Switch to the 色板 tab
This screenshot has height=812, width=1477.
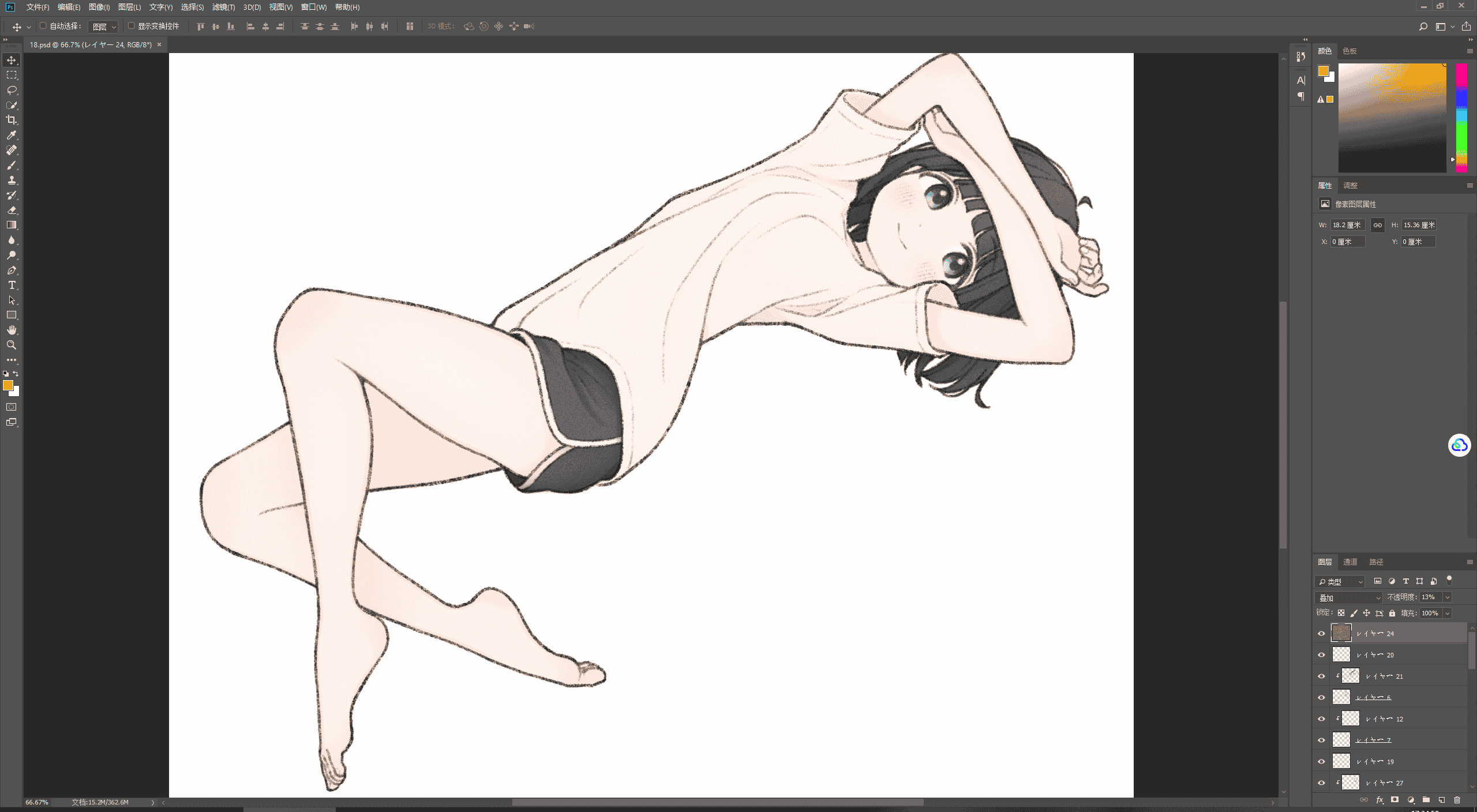(1349, 51)
